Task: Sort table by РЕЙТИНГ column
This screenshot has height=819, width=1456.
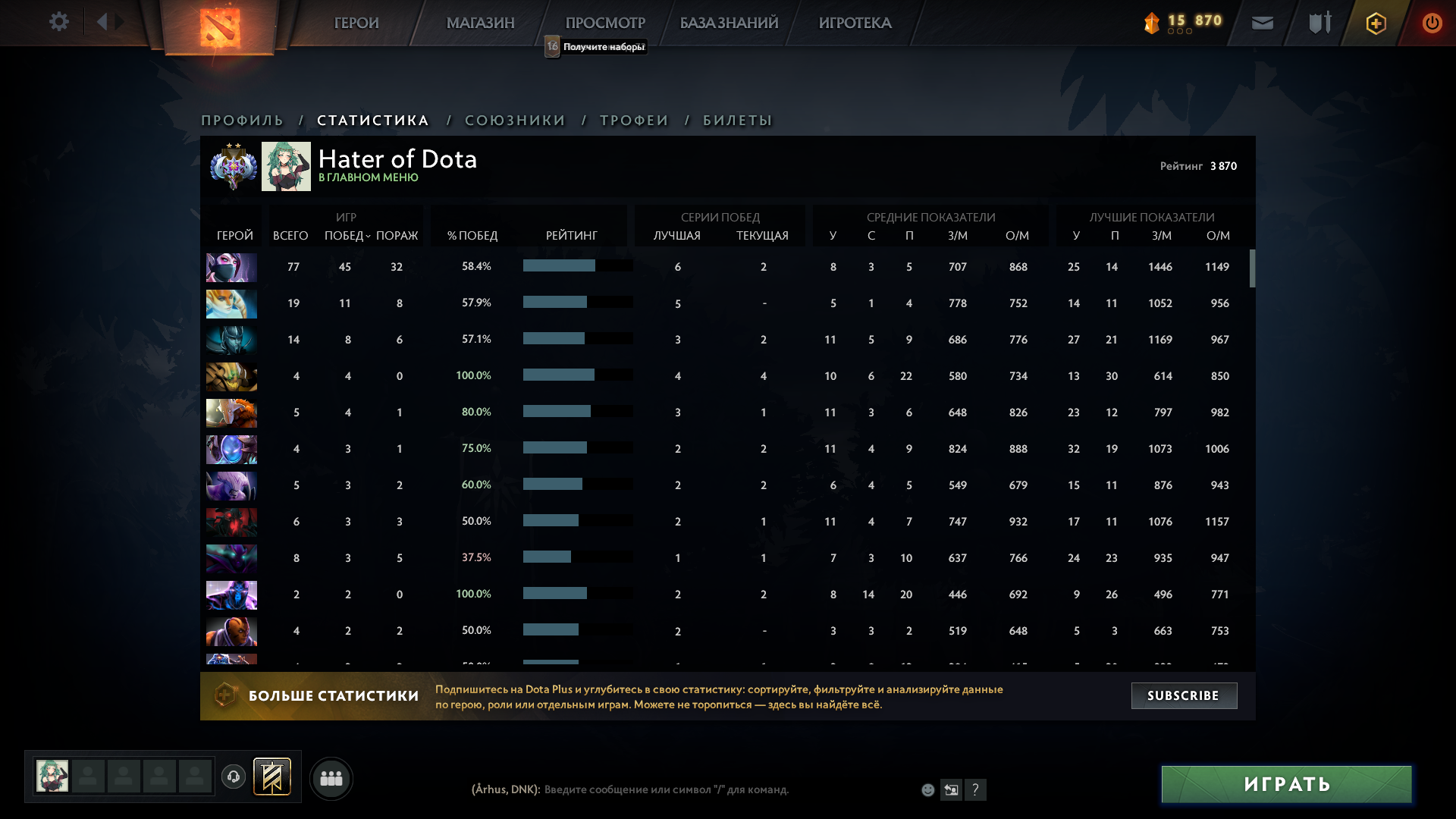Action: pos(572,236)
